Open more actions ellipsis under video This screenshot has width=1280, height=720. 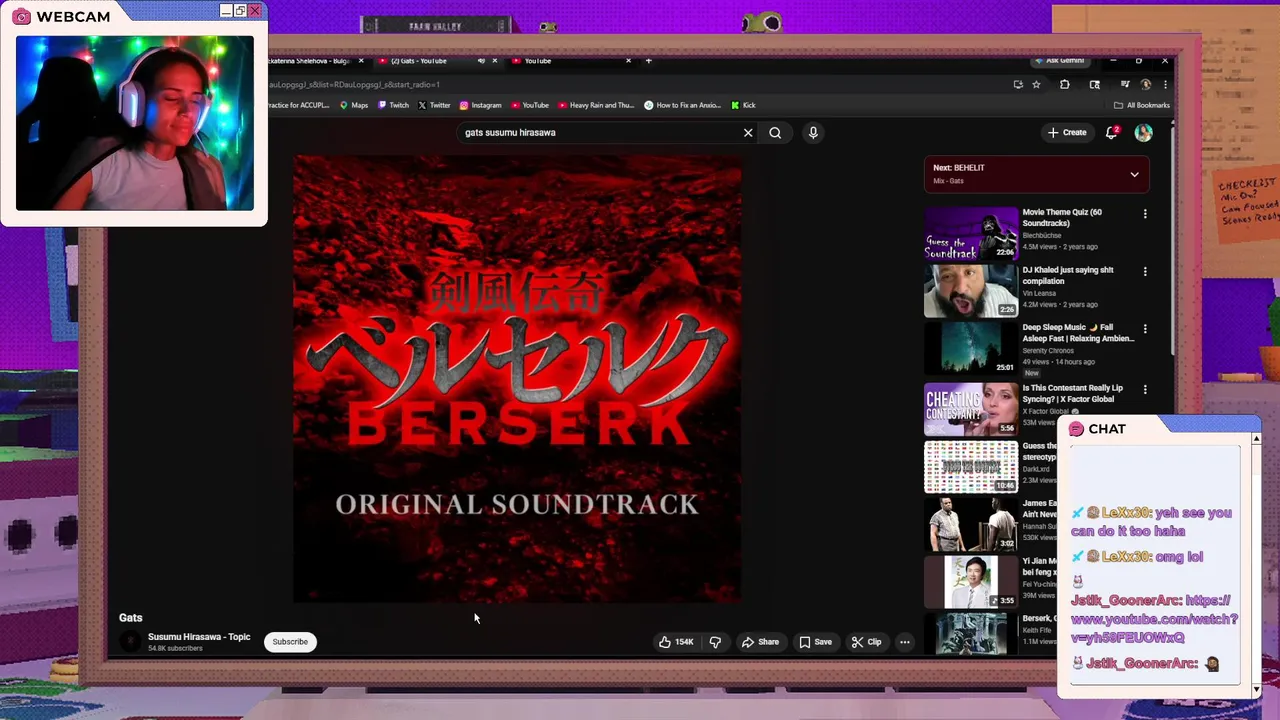[x=904, y=642]
